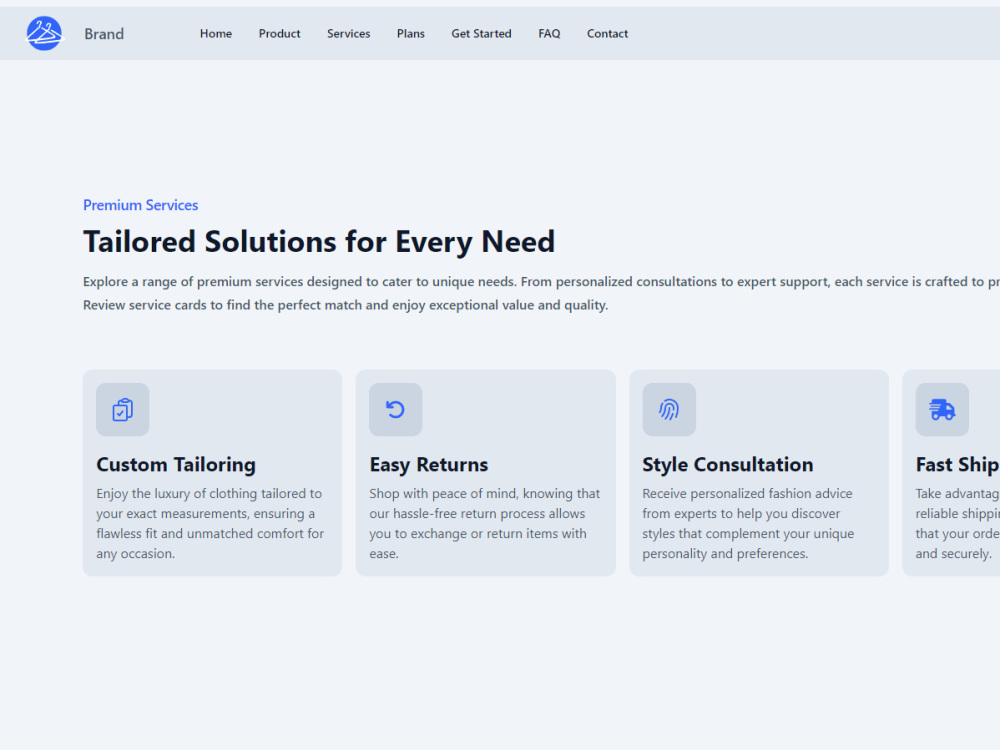Screen dimensions: 1000x750
Task: Click the Style Consultation description text
Action: click(749, 523)
